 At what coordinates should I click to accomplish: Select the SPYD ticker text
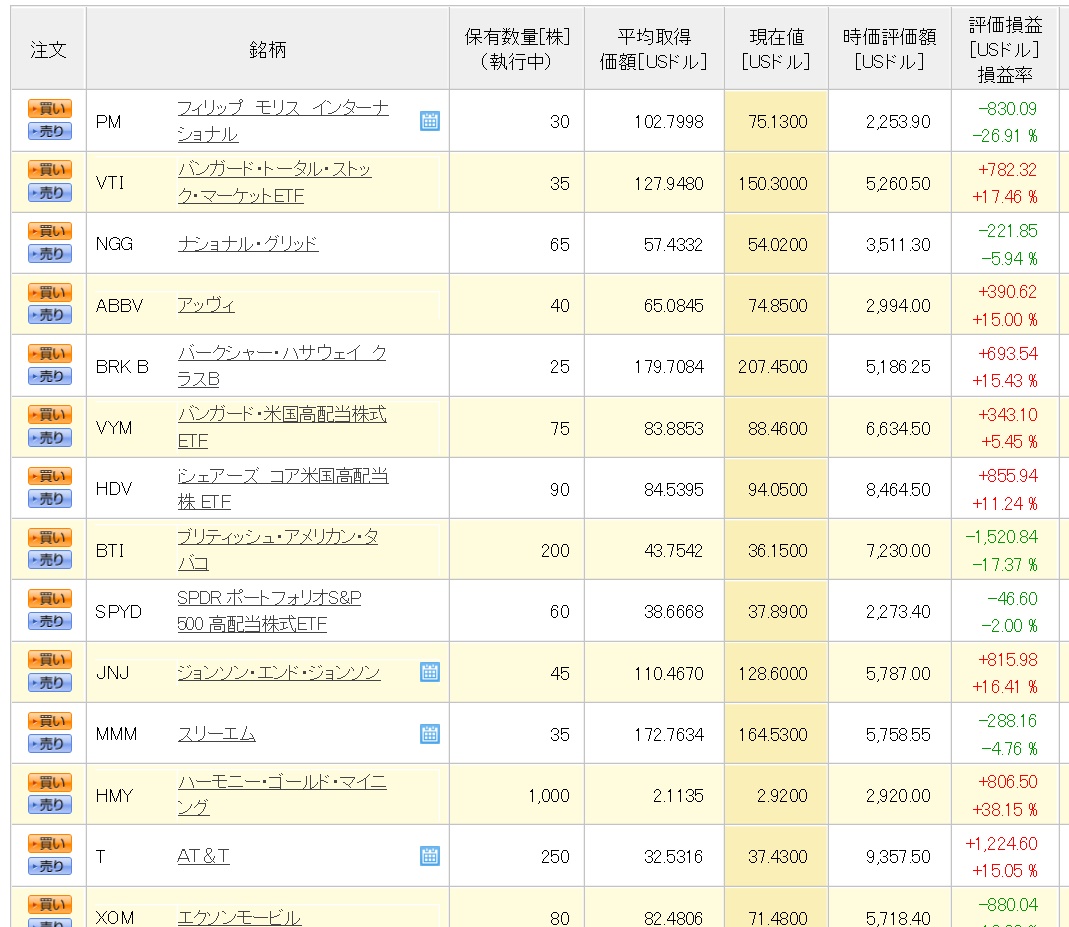(x=118, y=611)
